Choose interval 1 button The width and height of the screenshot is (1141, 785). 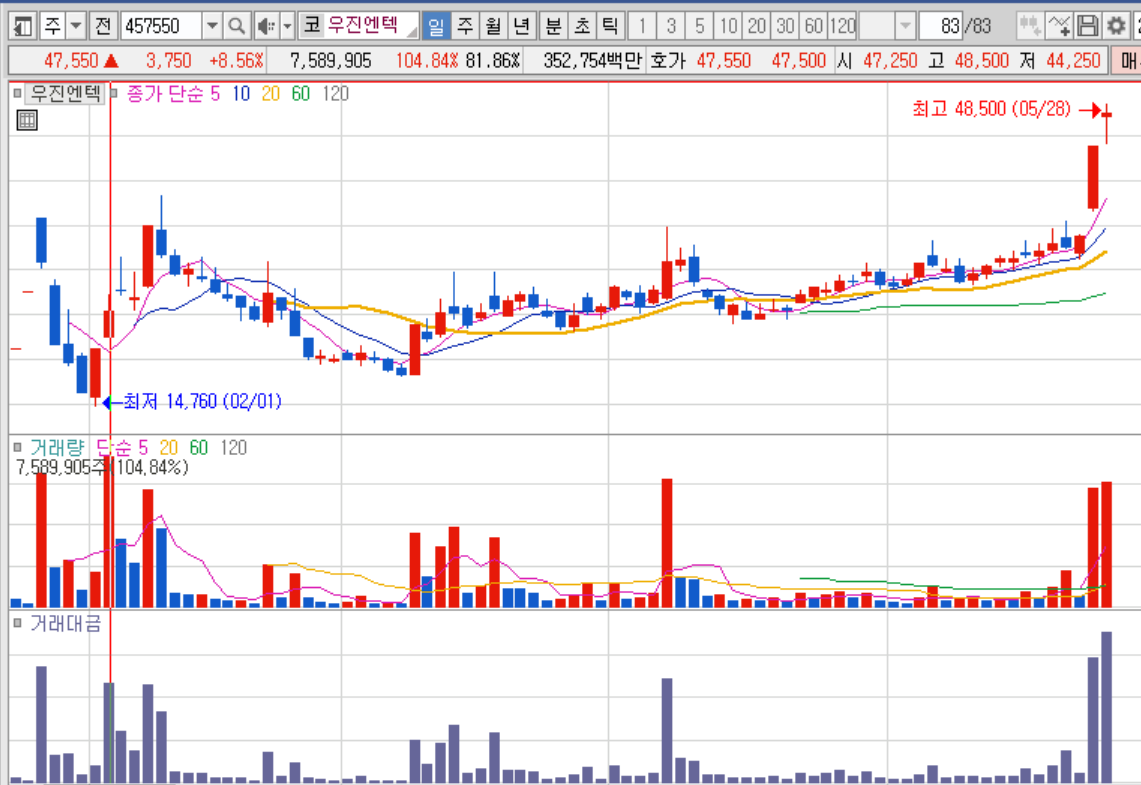pyautogui.click(x=642, y=27)
